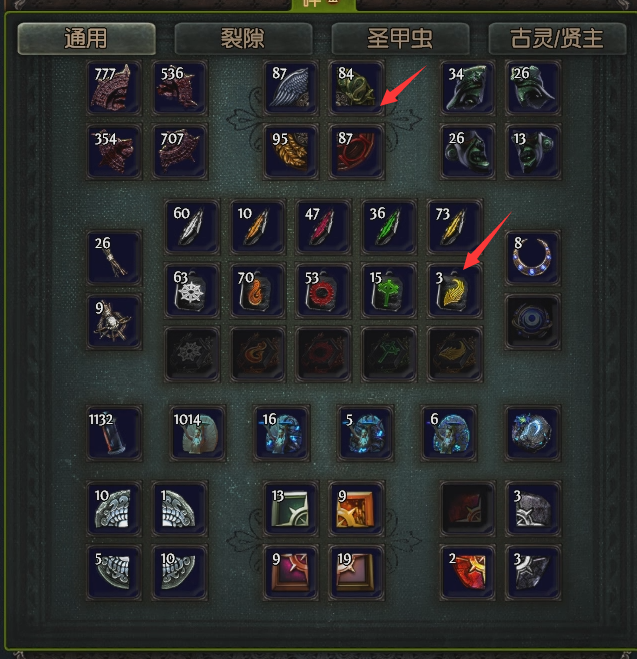The width and height of the screenshot is (637, 659).
Task: Choose the white splinter stack of 60
Action: 192,227
